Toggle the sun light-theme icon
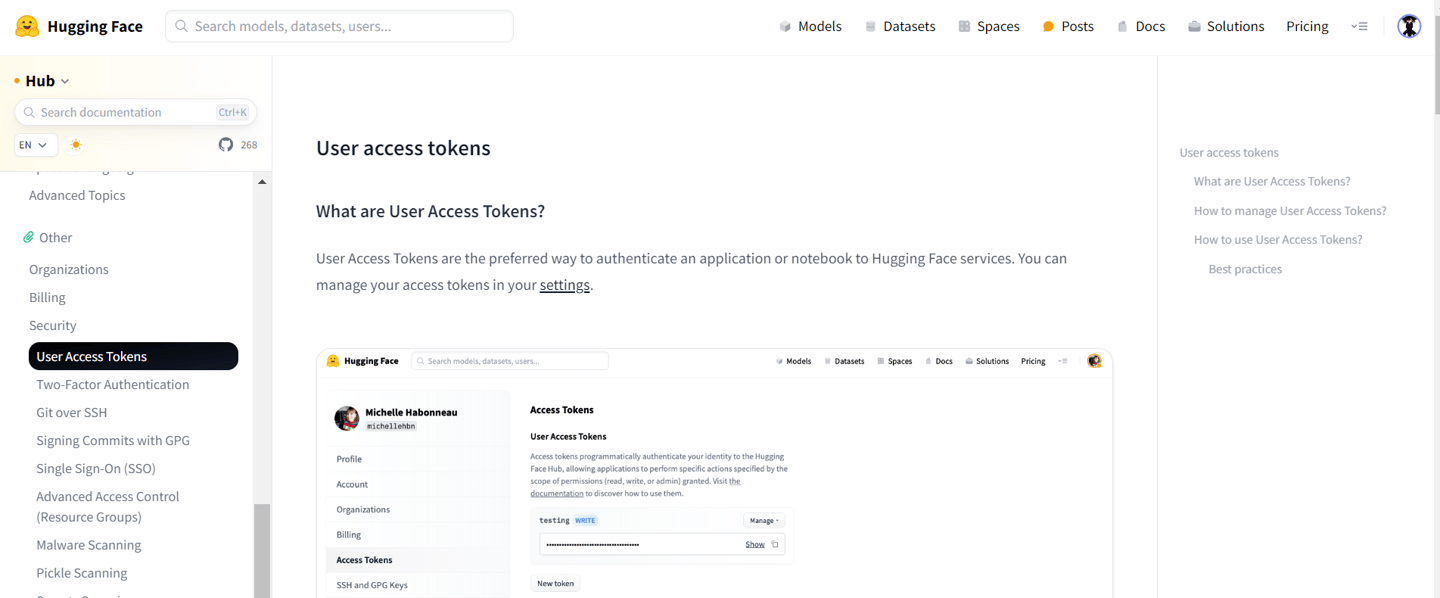The image size is (1440, 598). click(76, 145)
